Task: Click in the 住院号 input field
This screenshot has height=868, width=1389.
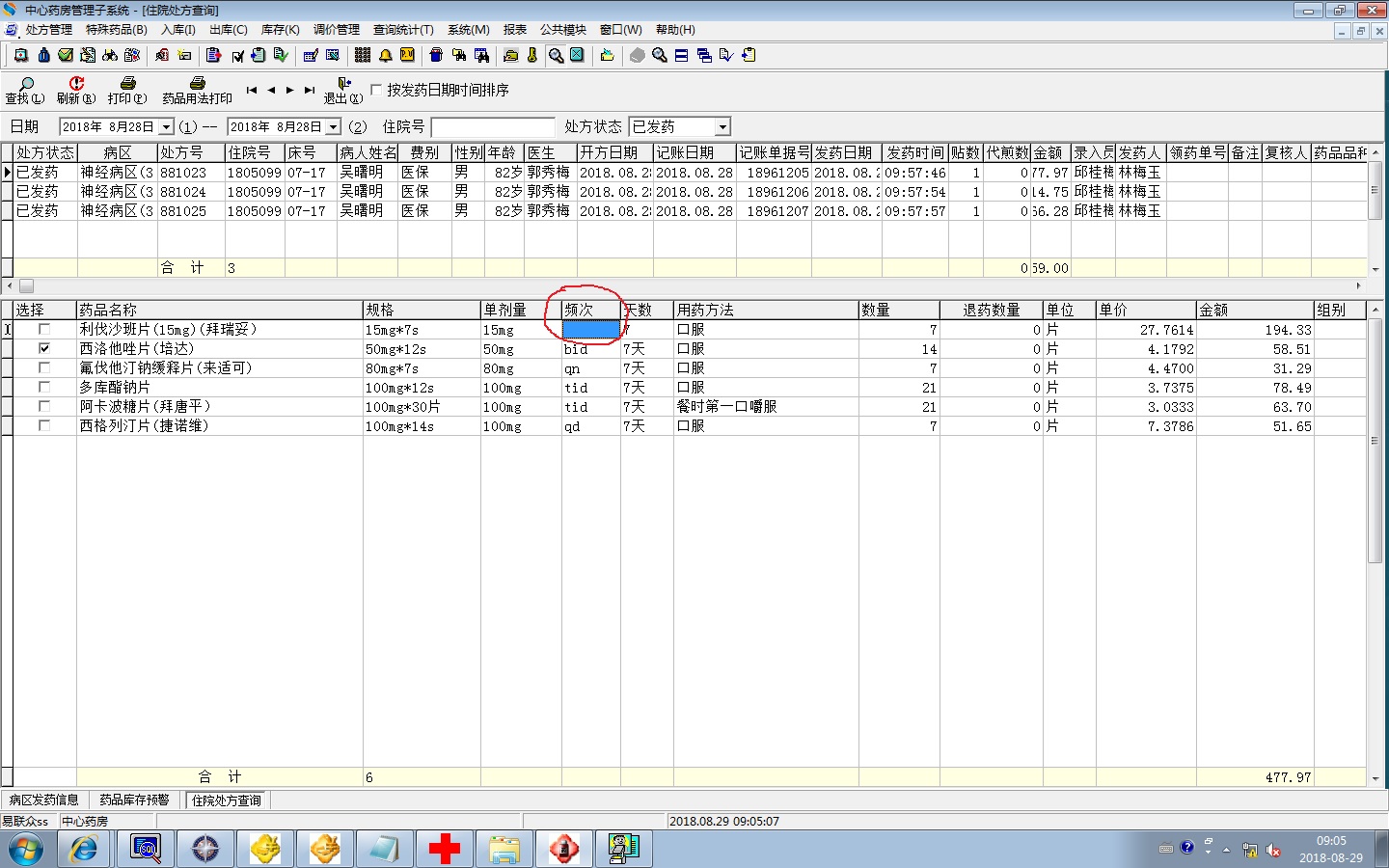Action: 493,127
